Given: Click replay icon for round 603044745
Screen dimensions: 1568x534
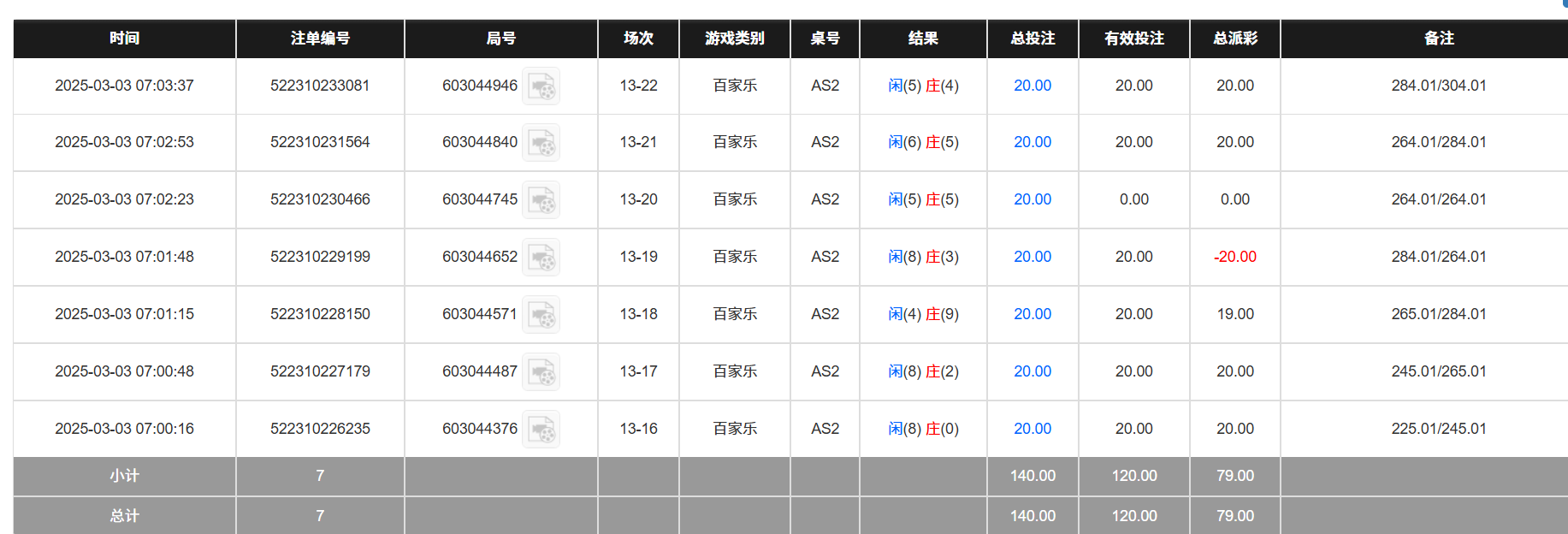Looking at the screenshot, I should (x=541, y=200).
